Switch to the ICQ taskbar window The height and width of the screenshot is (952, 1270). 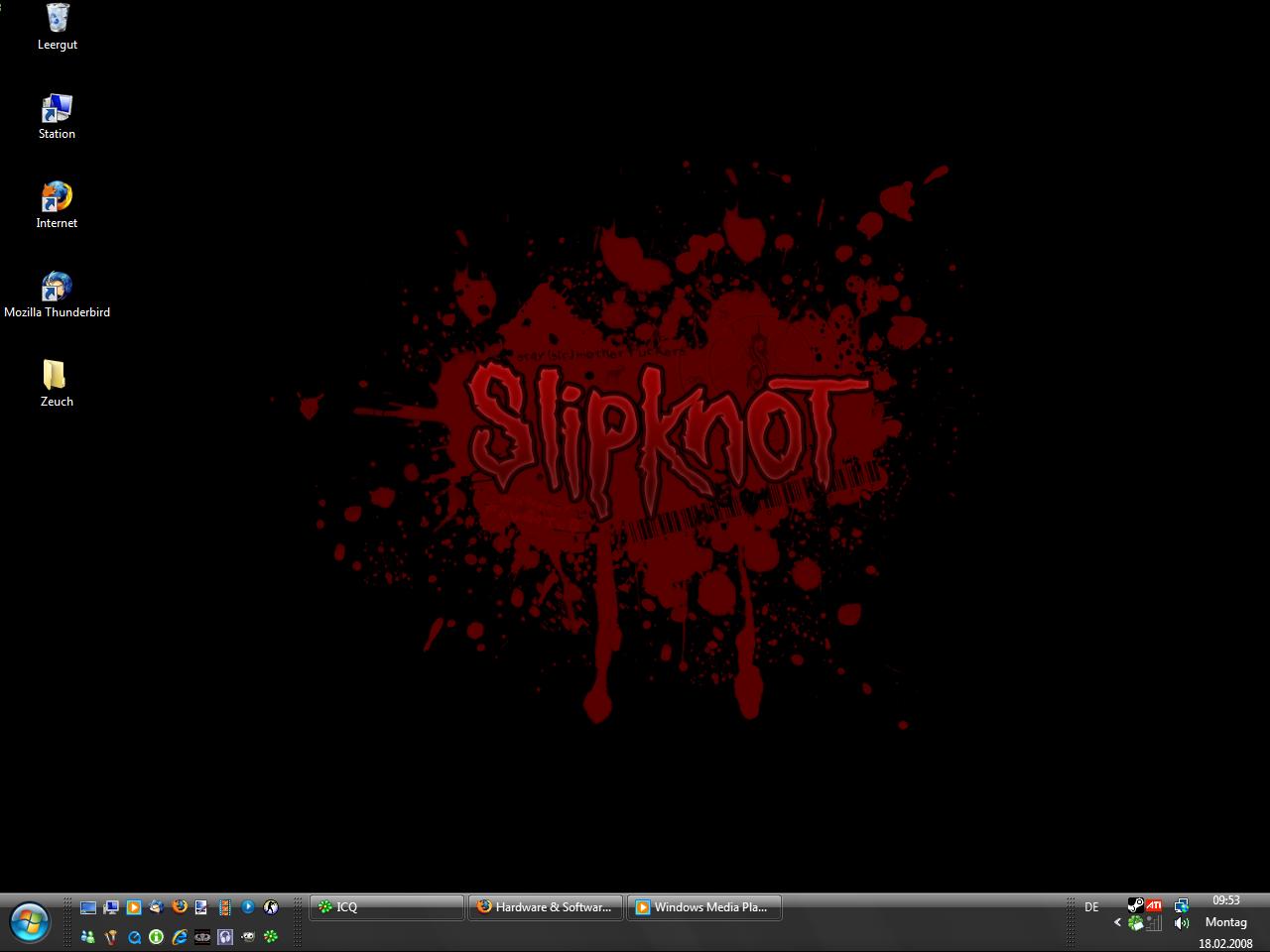386,907
